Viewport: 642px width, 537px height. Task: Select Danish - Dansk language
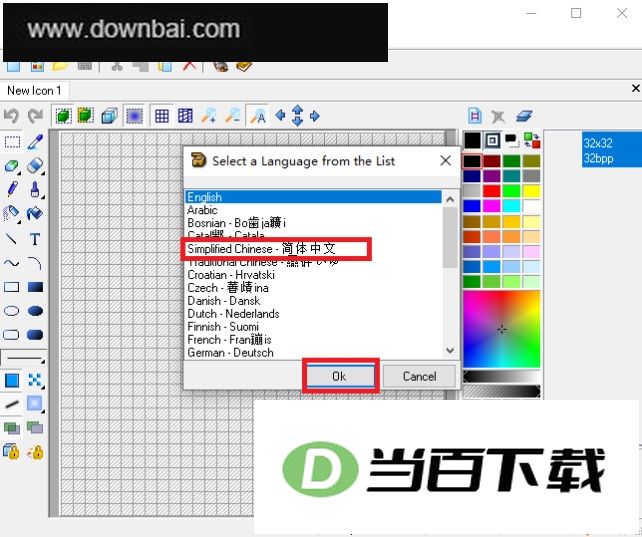(x=313, y=301)
